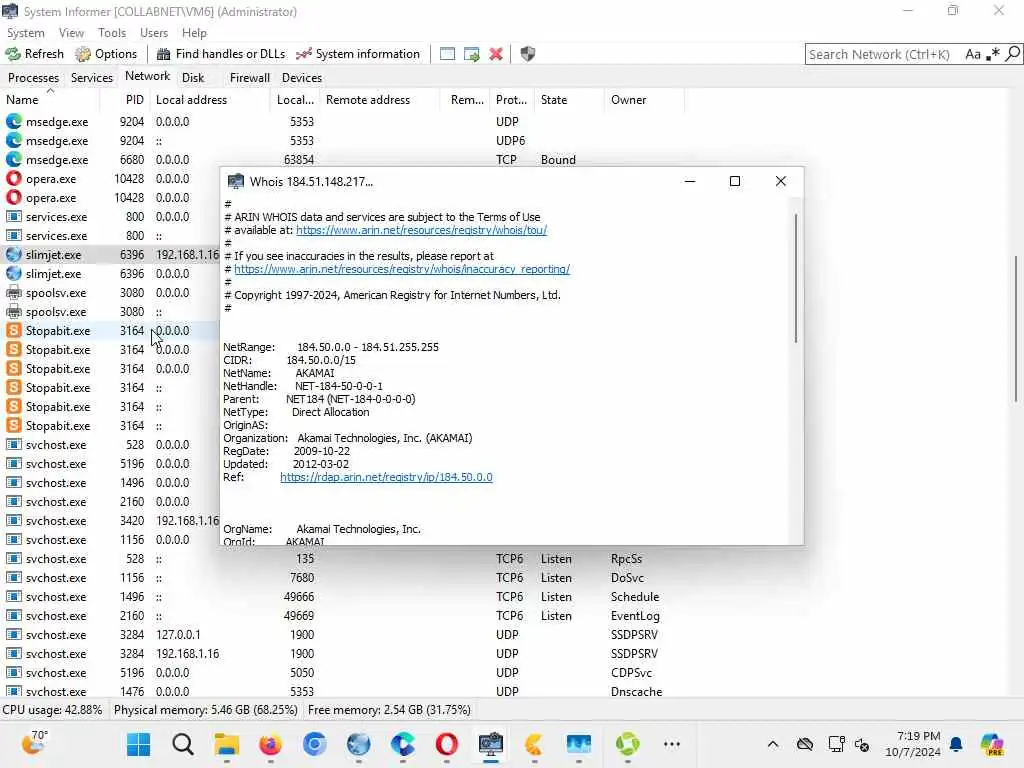Select first spoolsv.exe printer icon

14,293
